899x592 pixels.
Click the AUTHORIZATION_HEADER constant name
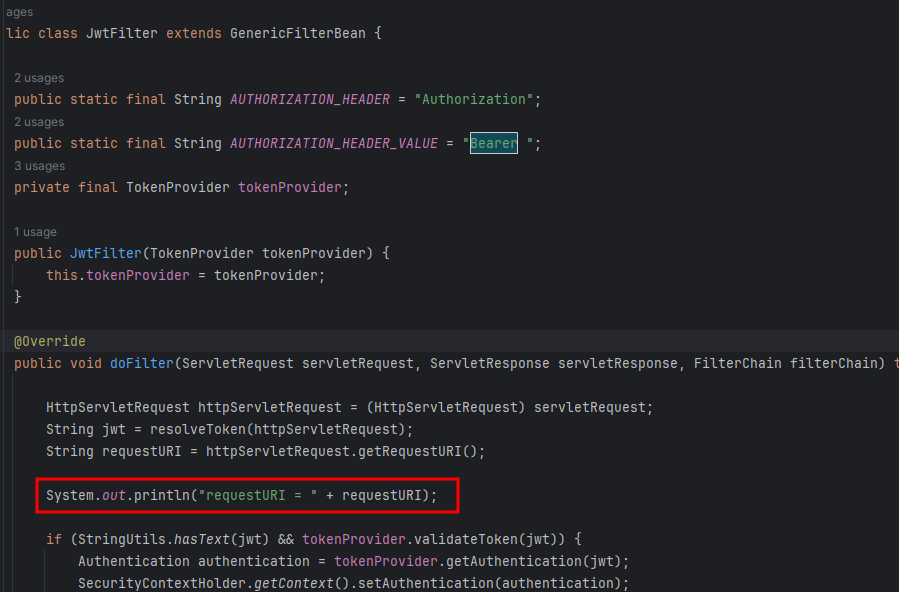coord(310,99)
